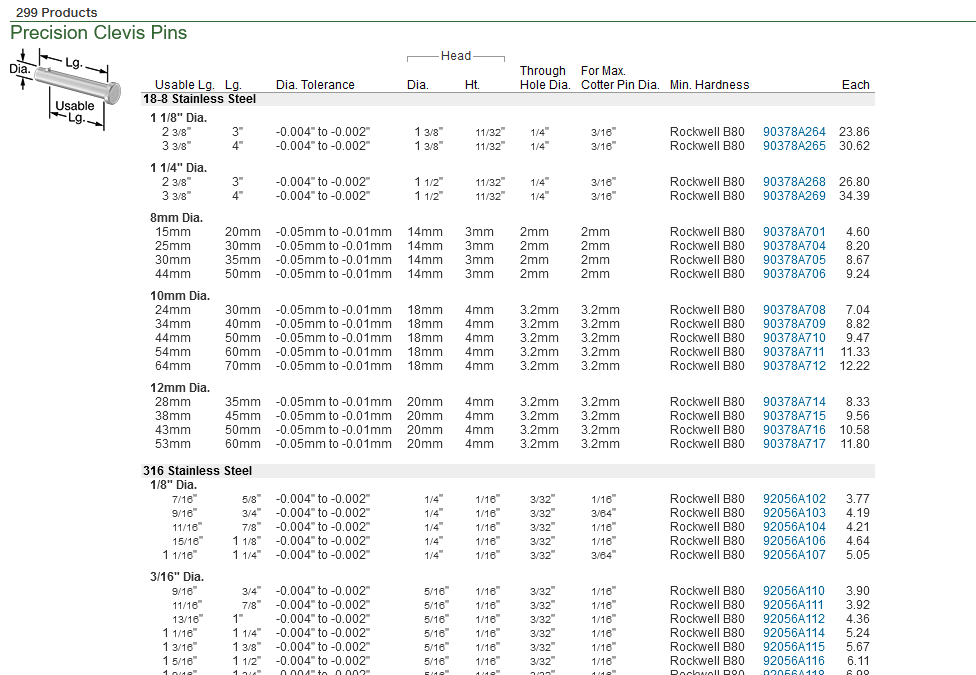Click the 10mm Dia. group label
This screenshot has width=976, height=675.
point(180,296)
